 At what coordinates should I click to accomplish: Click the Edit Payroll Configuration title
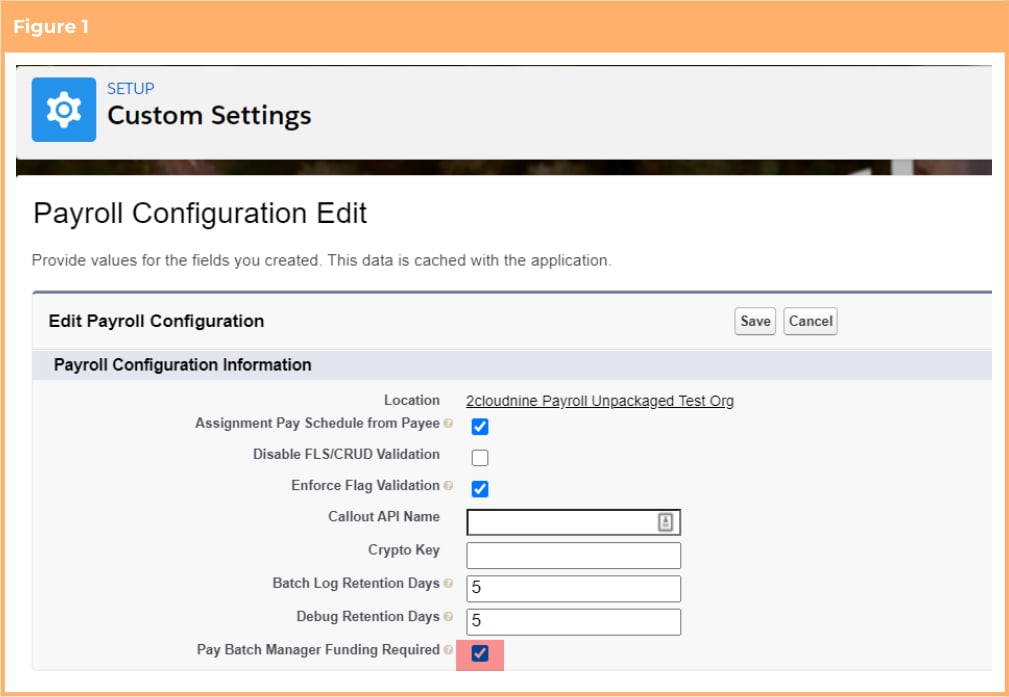pos(156,321)
